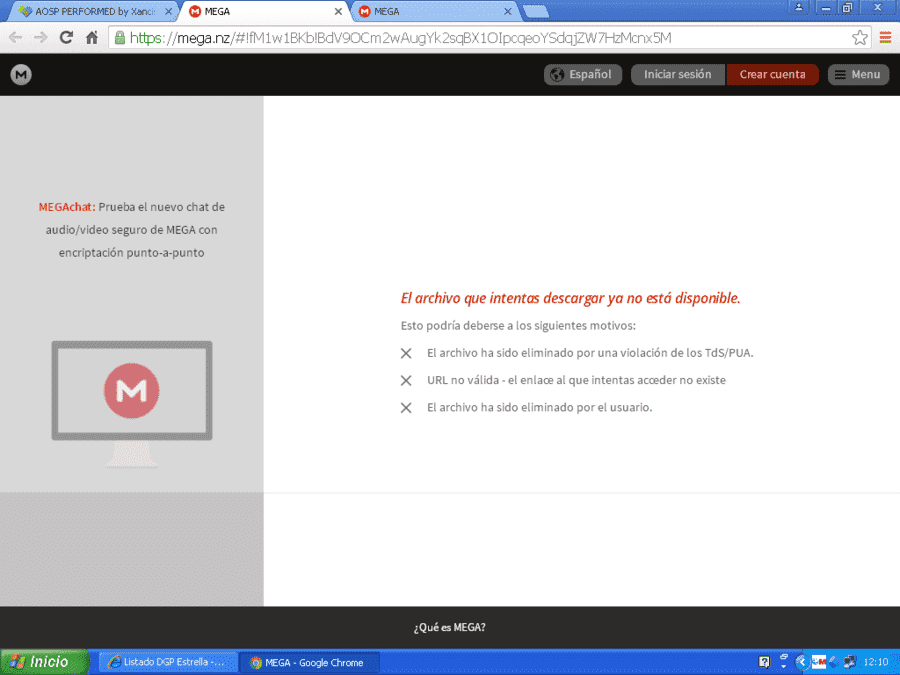Close the active MEGA tab
The height and width of the screenshot is (675, 900).
(x=338, y=11)
